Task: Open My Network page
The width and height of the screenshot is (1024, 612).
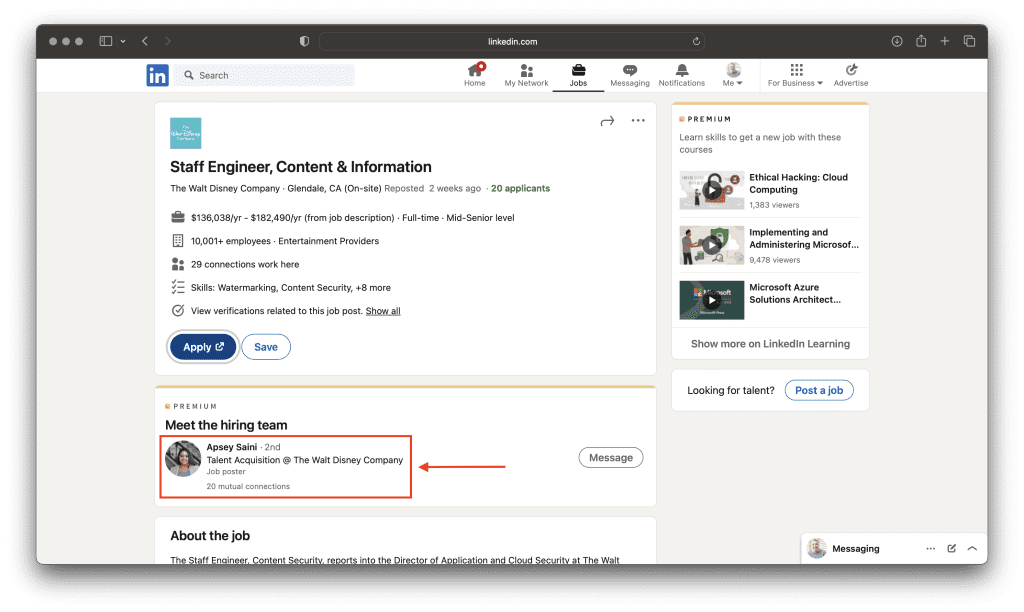Action: (526, 75)
